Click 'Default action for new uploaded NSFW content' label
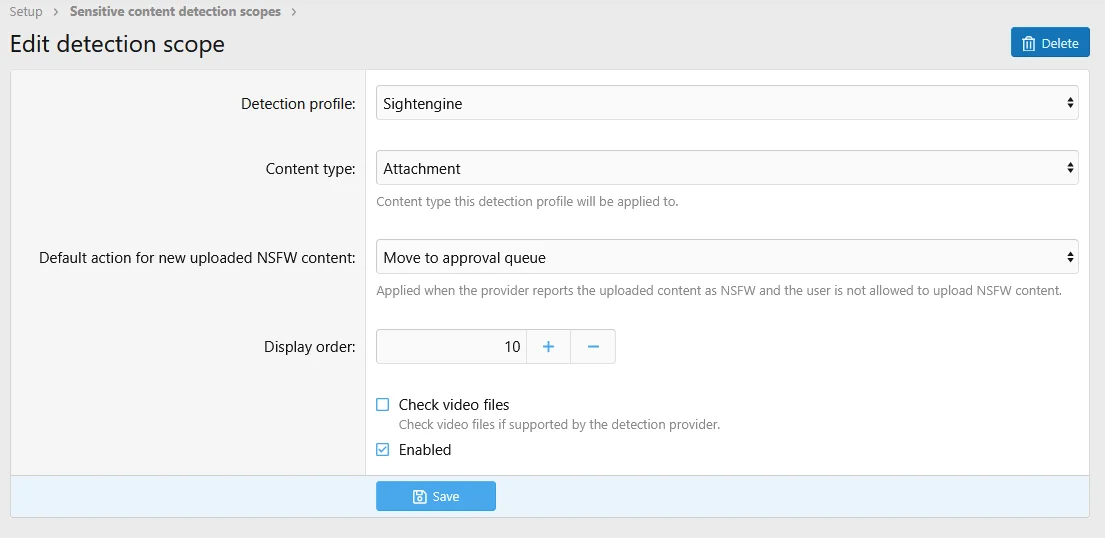 (197, 257)
